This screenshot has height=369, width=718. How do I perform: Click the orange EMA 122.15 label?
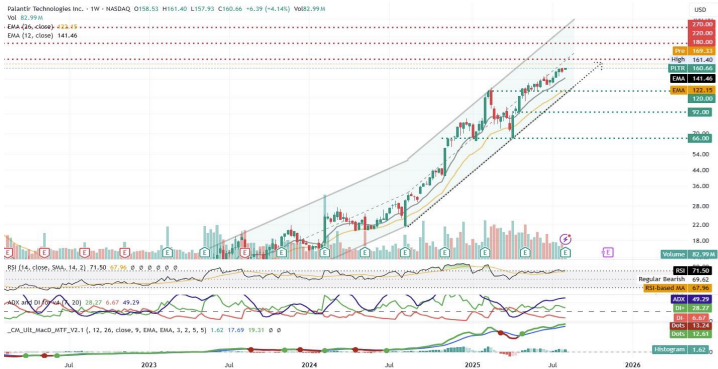[692, 90]
